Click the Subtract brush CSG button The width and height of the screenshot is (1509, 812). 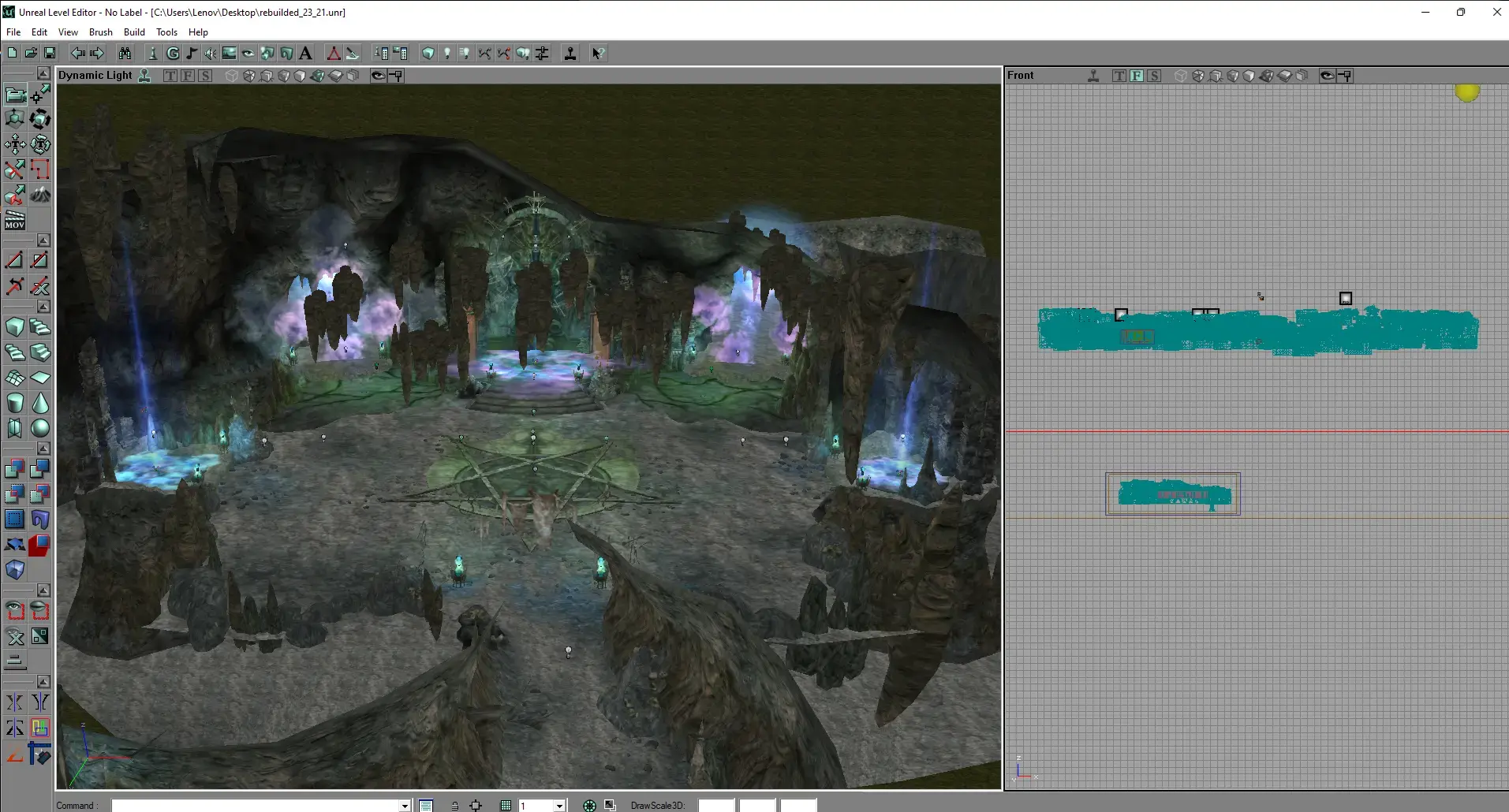click(40, 470)
